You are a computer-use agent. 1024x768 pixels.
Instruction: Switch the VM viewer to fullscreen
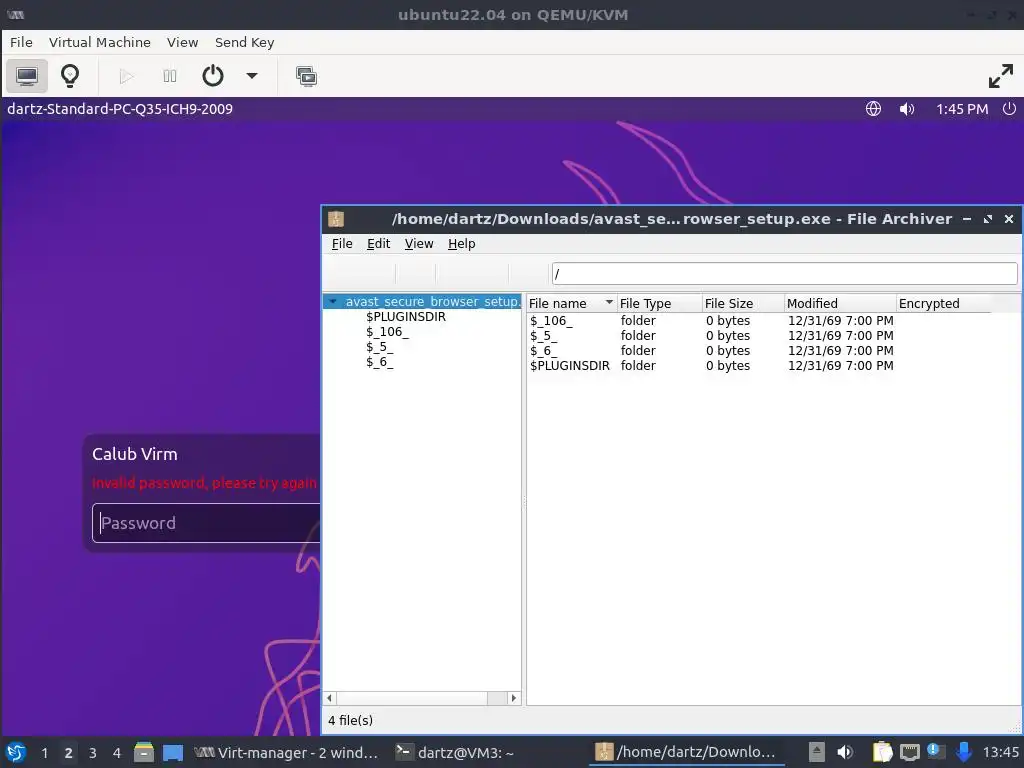point(1000,76)
